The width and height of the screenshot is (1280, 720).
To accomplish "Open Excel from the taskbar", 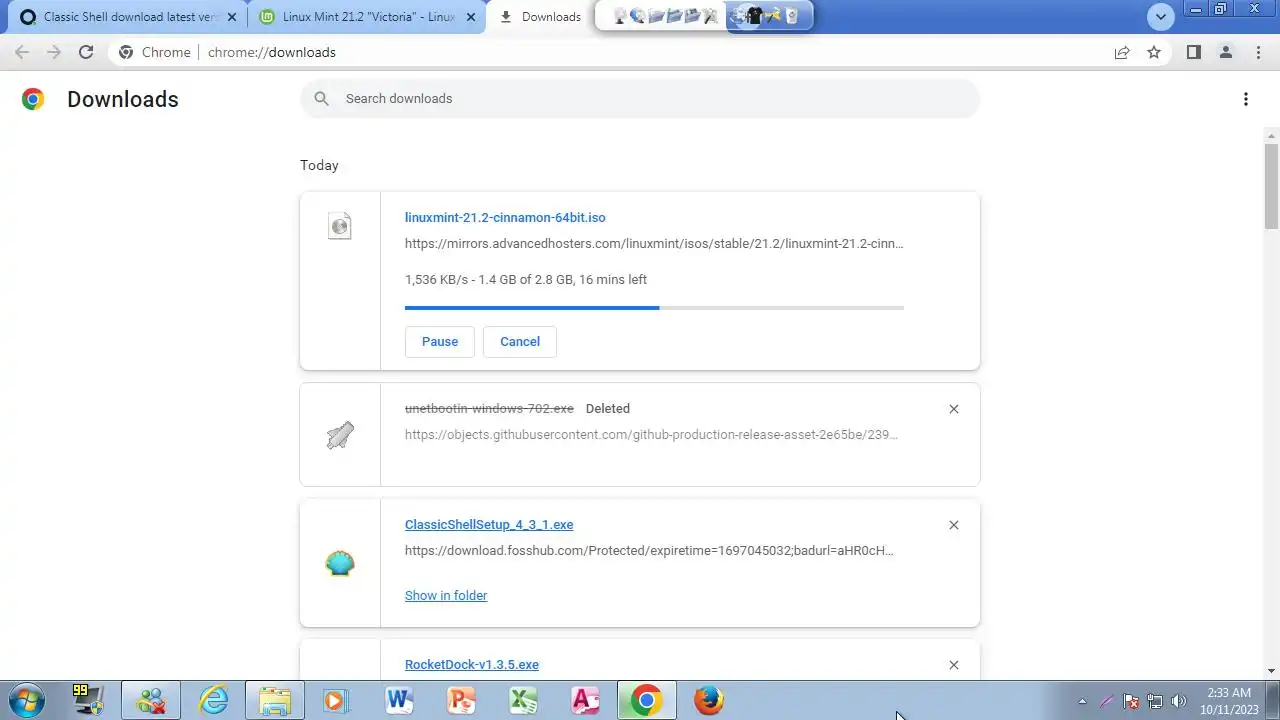I will [x=523, y=700].
